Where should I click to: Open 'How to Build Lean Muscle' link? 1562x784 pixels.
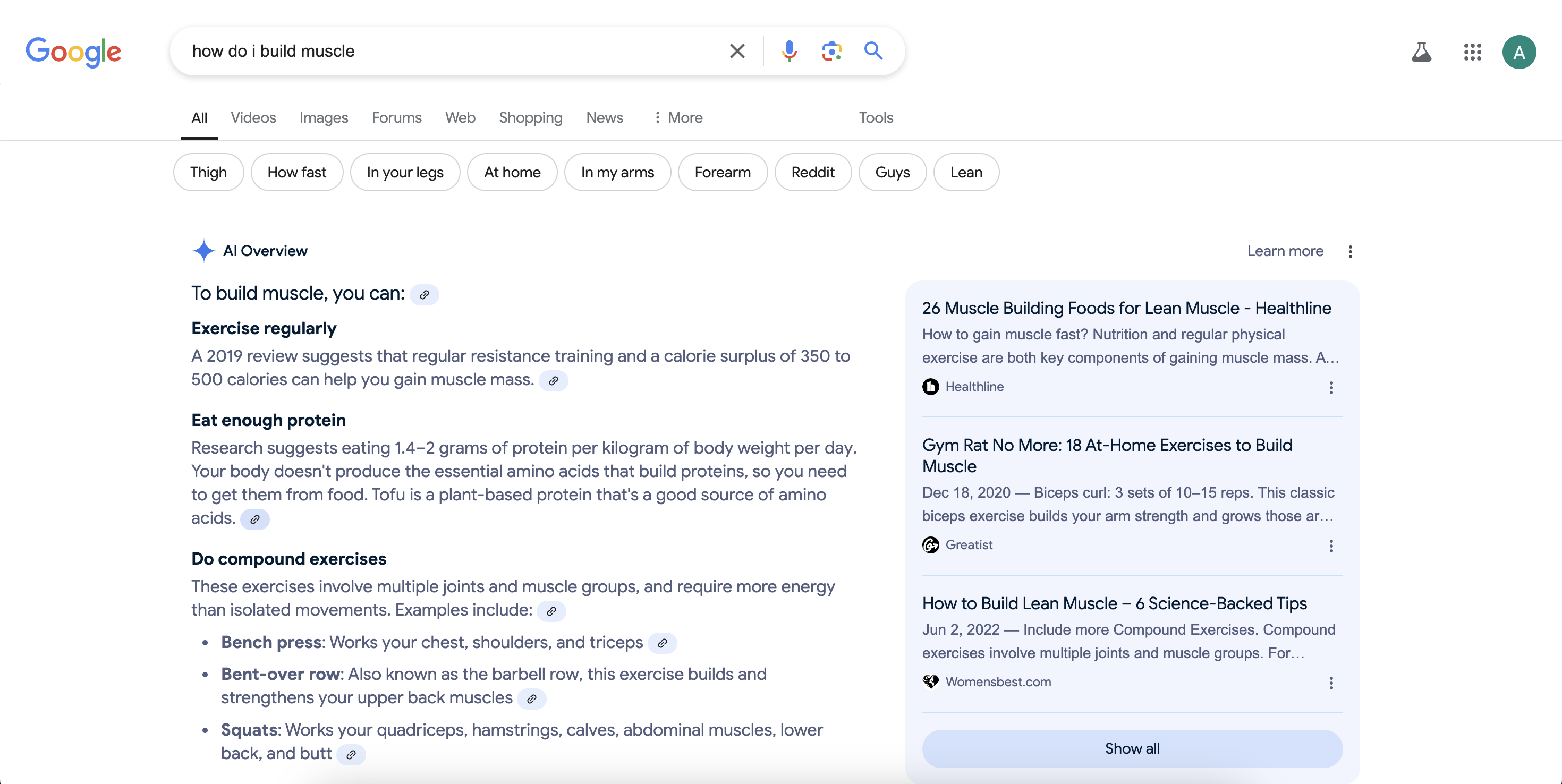pos(1115,603)
